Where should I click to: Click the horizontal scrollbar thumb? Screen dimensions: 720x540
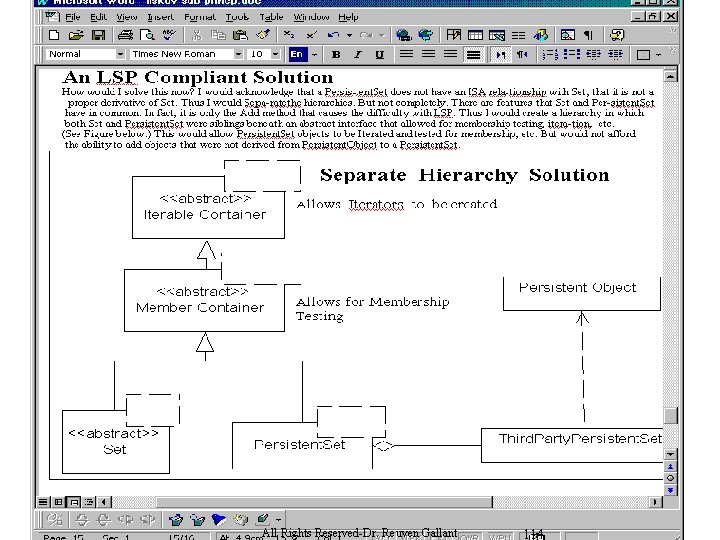click(324, 502)
